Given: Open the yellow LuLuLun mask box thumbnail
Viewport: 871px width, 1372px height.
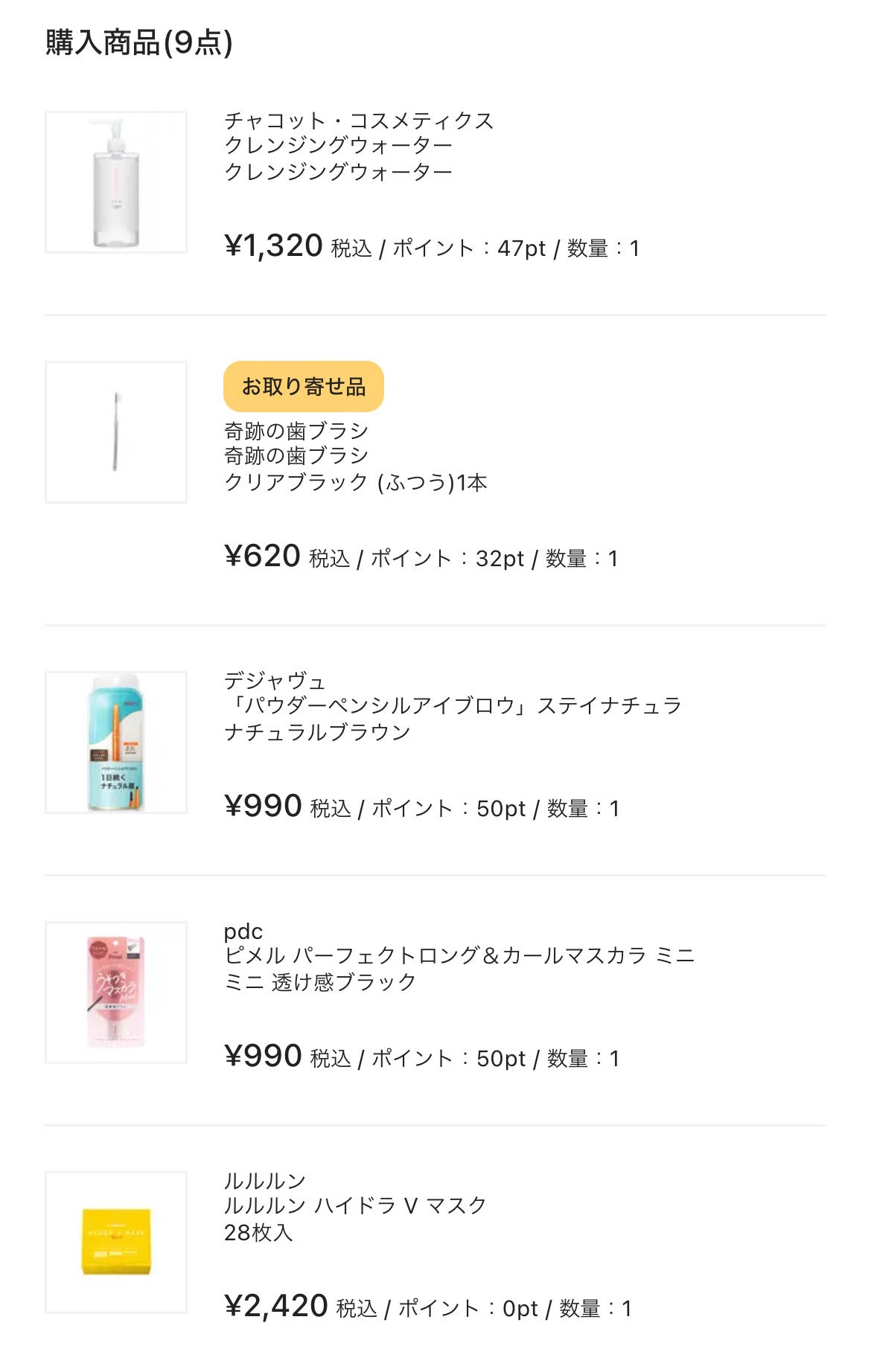Looking at the screenshot, I should pos(116,1243).
